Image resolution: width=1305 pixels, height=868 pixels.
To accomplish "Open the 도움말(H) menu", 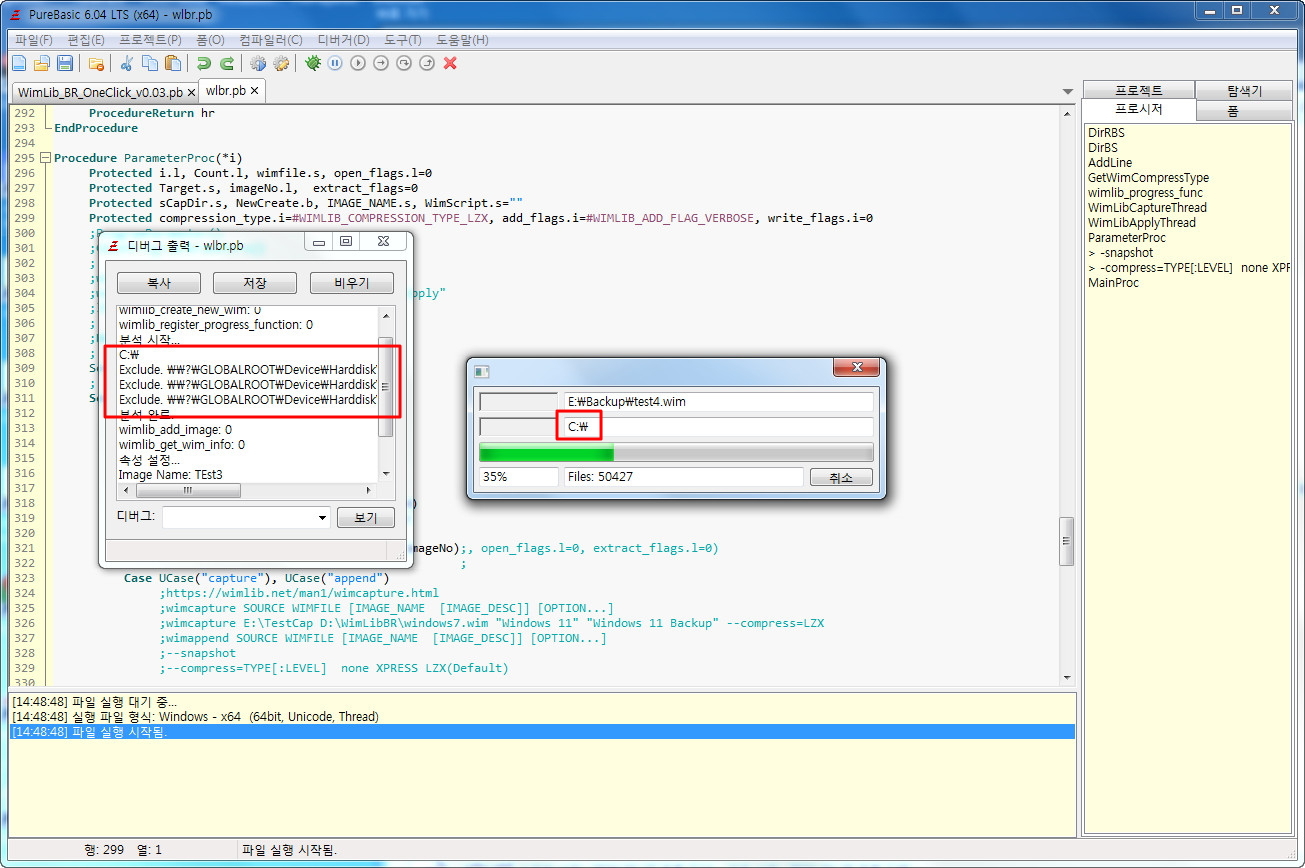I will pos(462,40).
